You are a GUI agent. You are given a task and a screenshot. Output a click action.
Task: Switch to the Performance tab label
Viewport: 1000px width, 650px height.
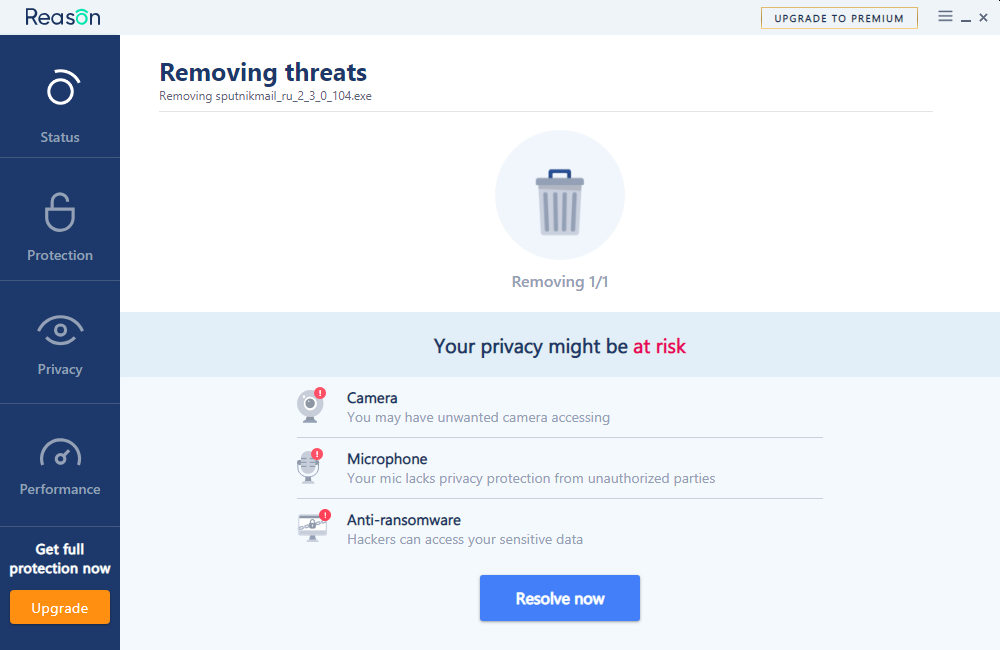60,489
